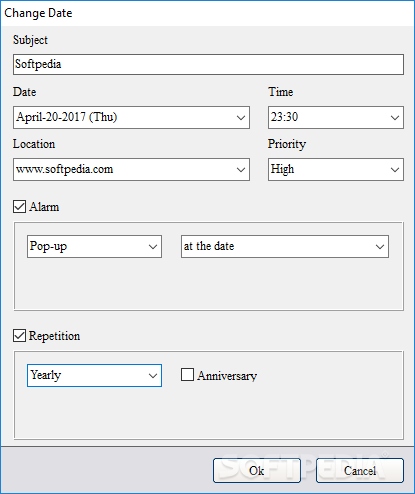The width and height of the screenshot is (415, 494).
Task: Expand the Time dropdown showing 23:30
Action: coord(336,117)
